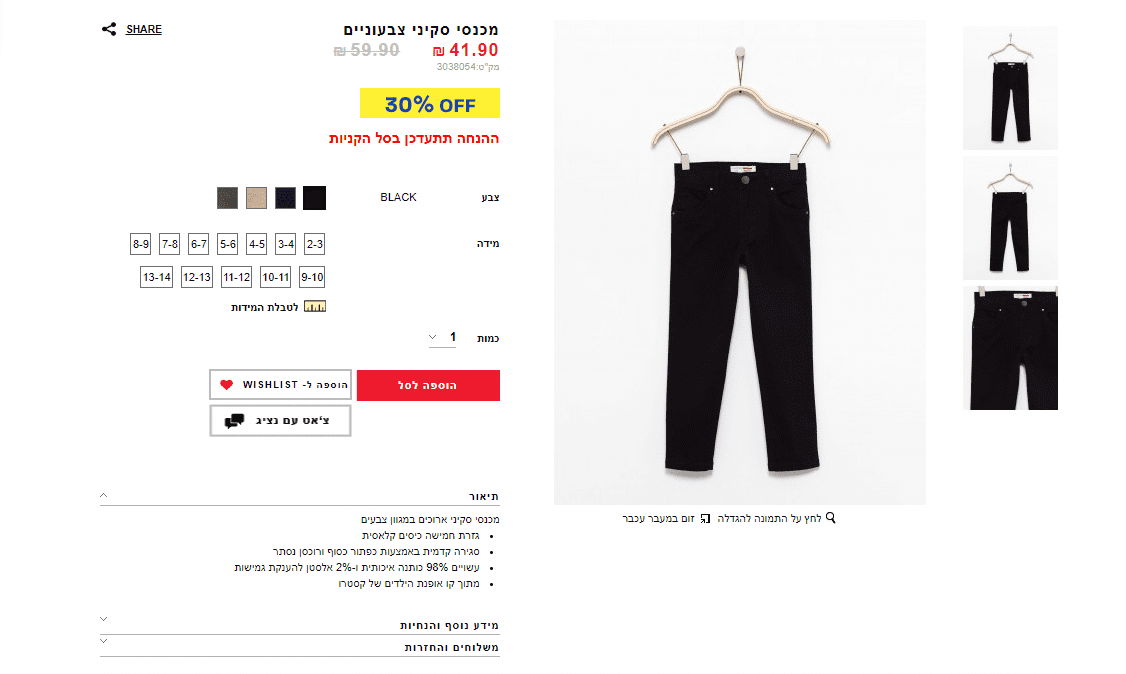Click the mouse-over zoom icon
Viewport: 1126px width, 674px height.
click(705, 518)
